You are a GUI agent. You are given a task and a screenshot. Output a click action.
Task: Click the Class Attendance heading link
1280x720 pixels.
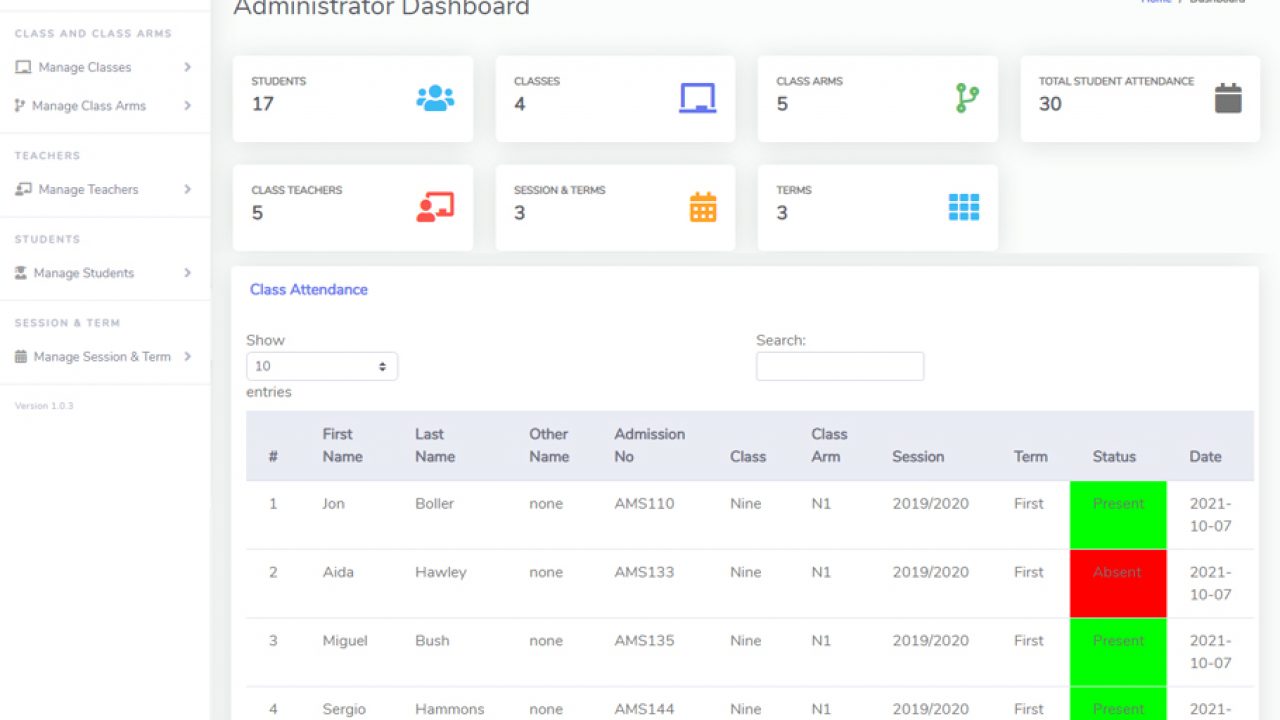click(309, 290)
